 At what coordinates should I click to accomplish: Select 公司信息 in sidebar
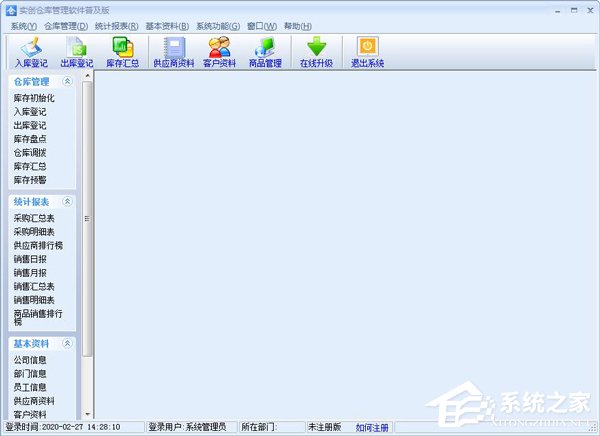30,360
